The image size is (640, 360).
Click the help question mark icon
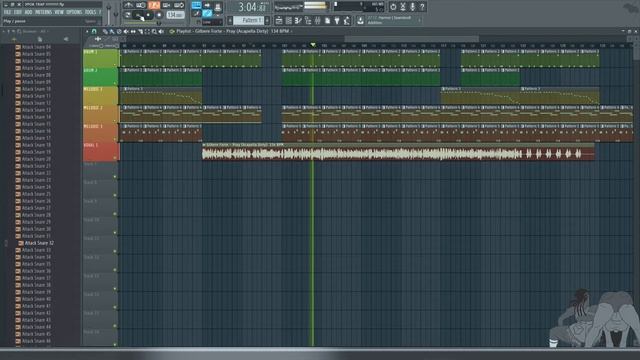click(x=422, y=7)
